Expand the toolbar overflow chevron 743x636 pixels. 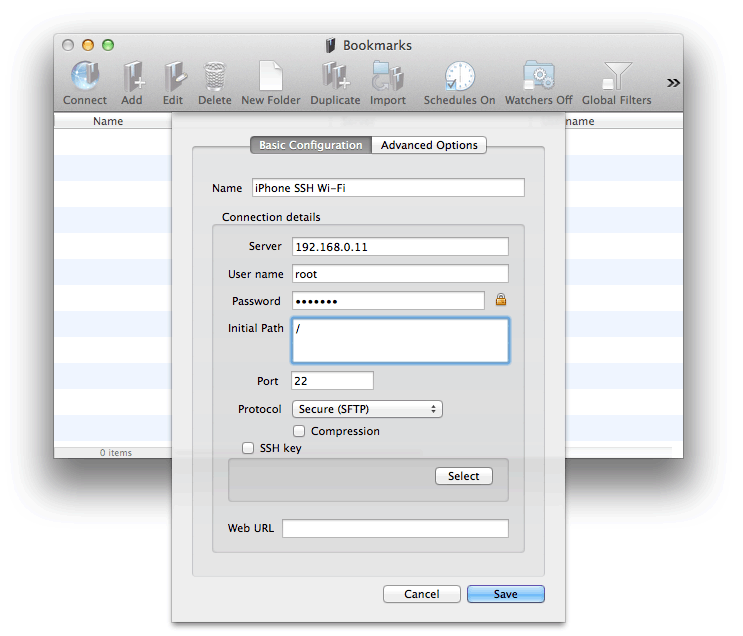pos(673,82)
